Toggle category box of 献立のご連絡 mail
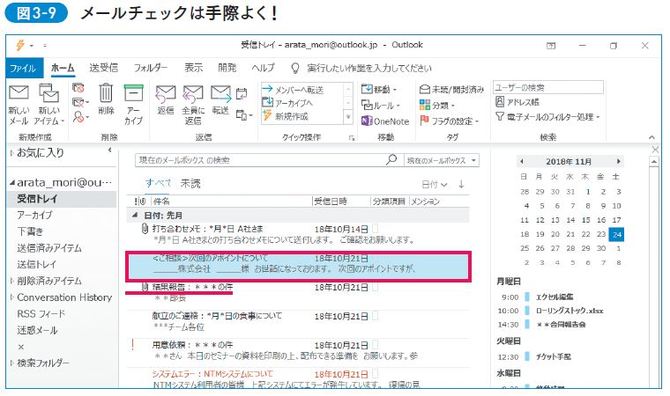The width and height of the screenshot is (670, 396). click(376, 316)
